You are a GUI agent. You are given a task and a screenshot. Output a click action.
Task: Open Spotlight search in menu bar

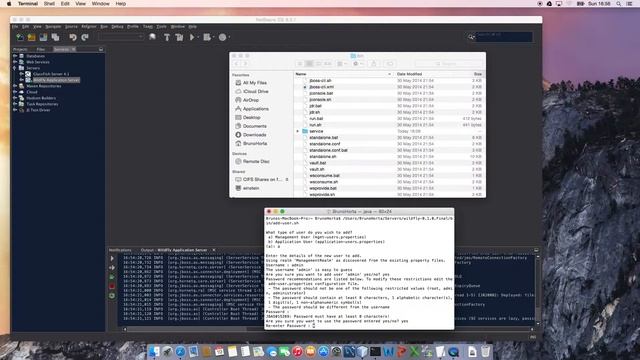click(618, 4)
